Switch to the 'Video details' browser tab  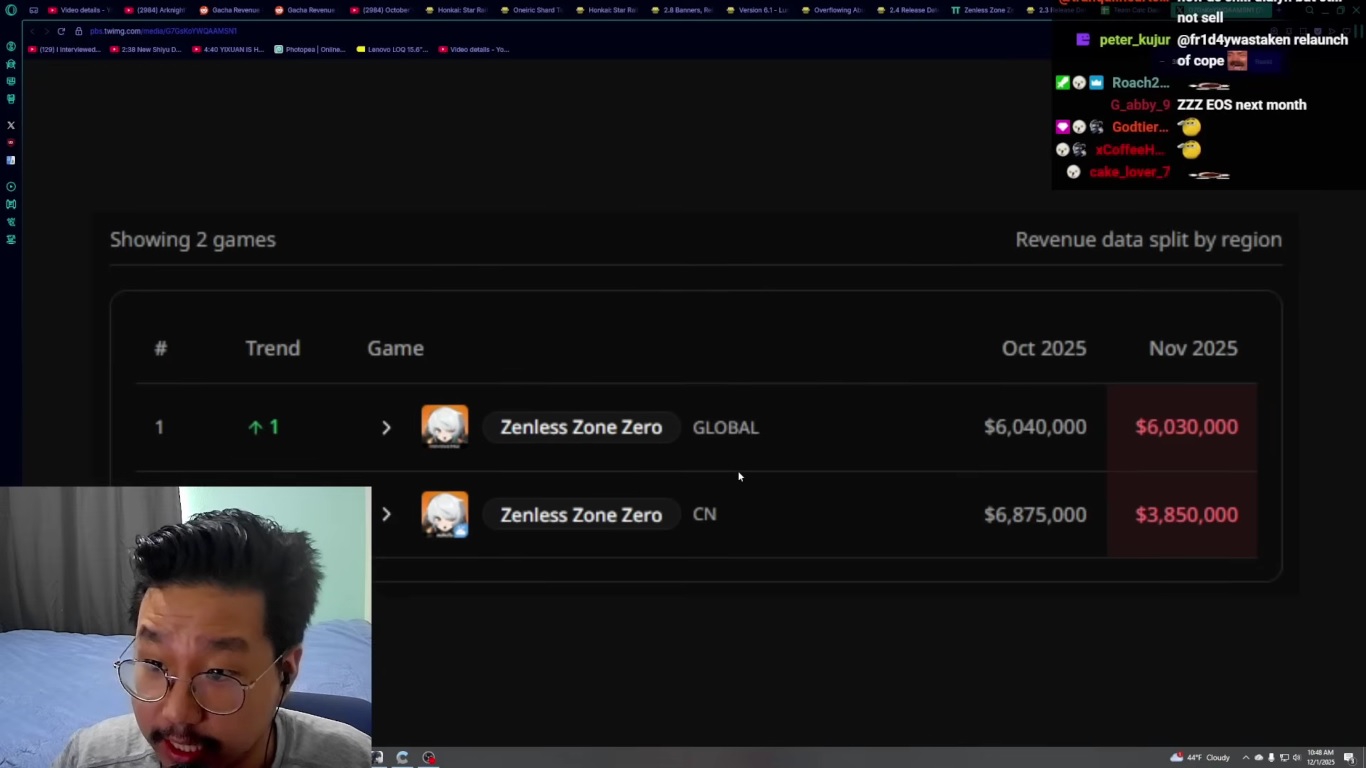pyautogui.click(x=79, y=10)
